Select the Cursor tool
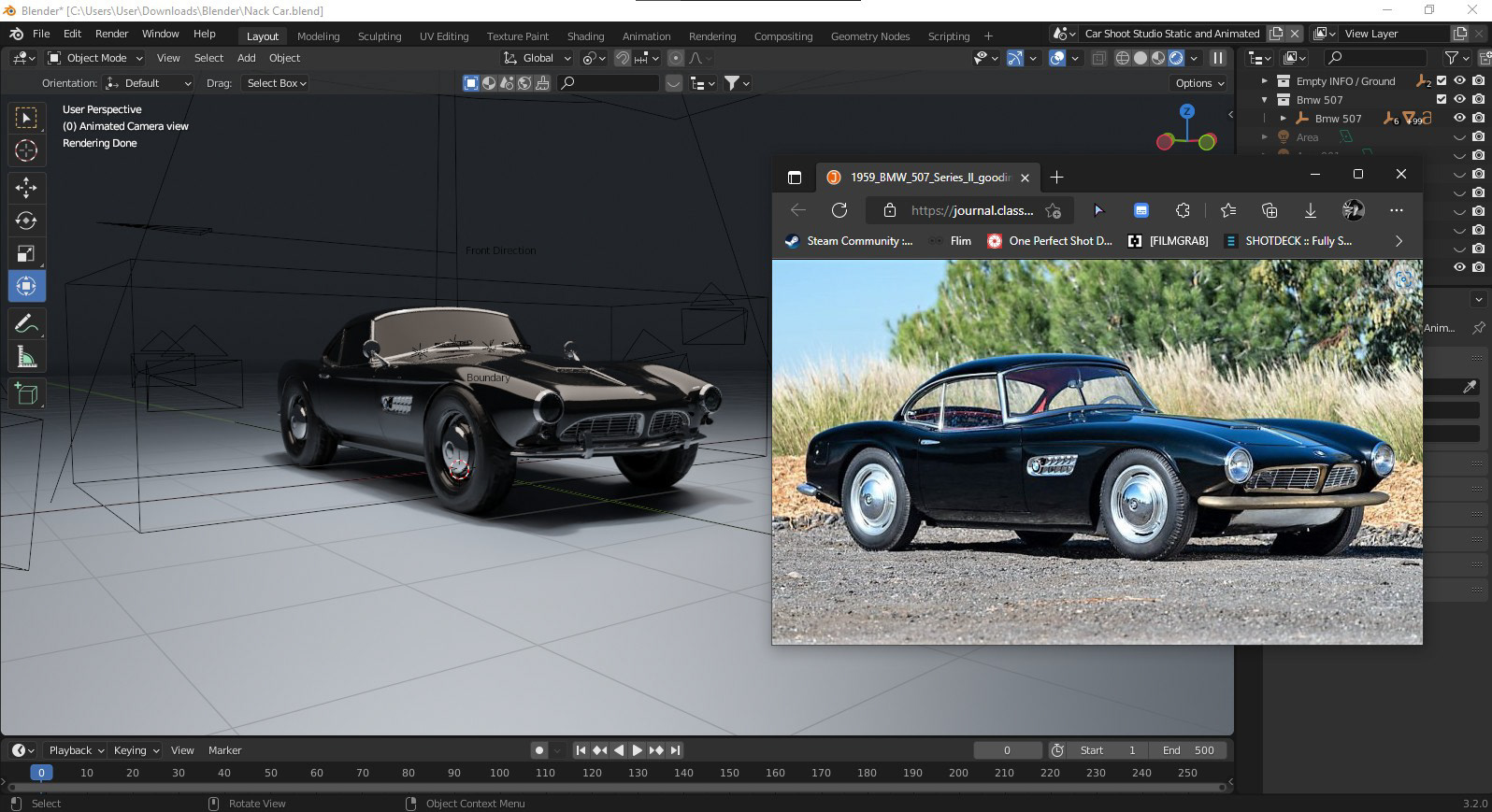This screenshot has width=1492, height=812. [x=26, y=150]
